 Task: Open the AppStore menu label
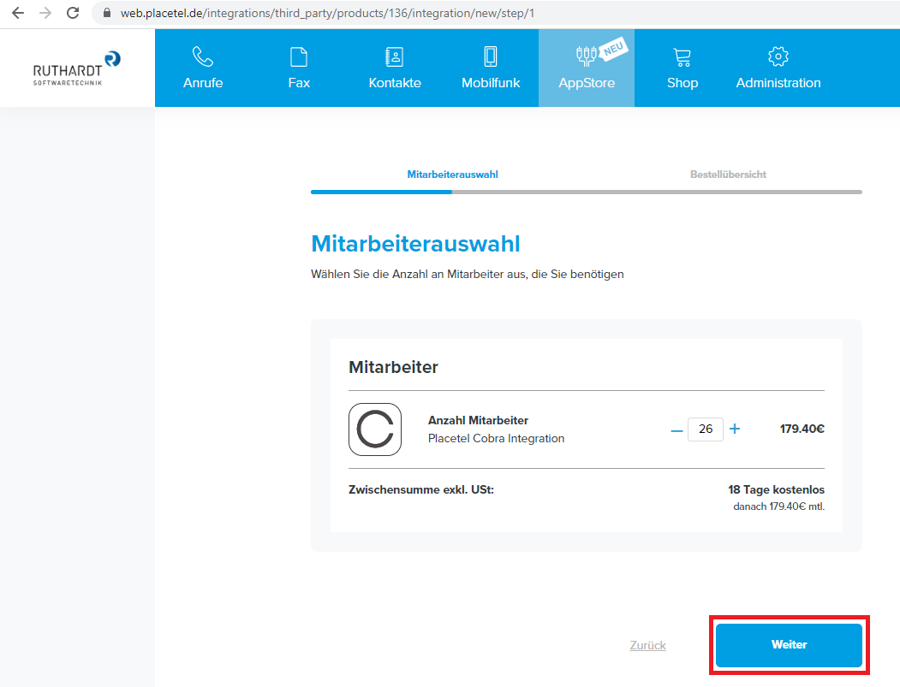[x=587, y=83]
